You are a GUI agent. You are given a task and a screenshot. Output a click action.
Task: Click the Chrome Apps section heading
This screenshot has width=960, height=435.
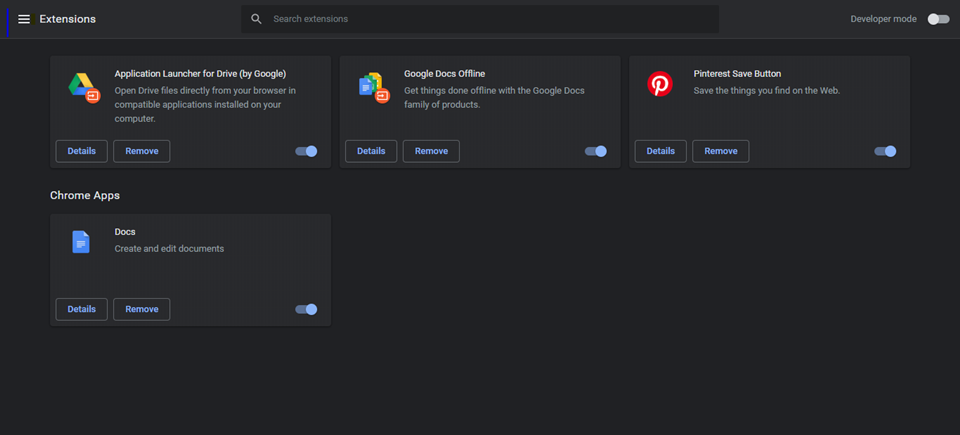pyautogui.click(x=84, y=195)
